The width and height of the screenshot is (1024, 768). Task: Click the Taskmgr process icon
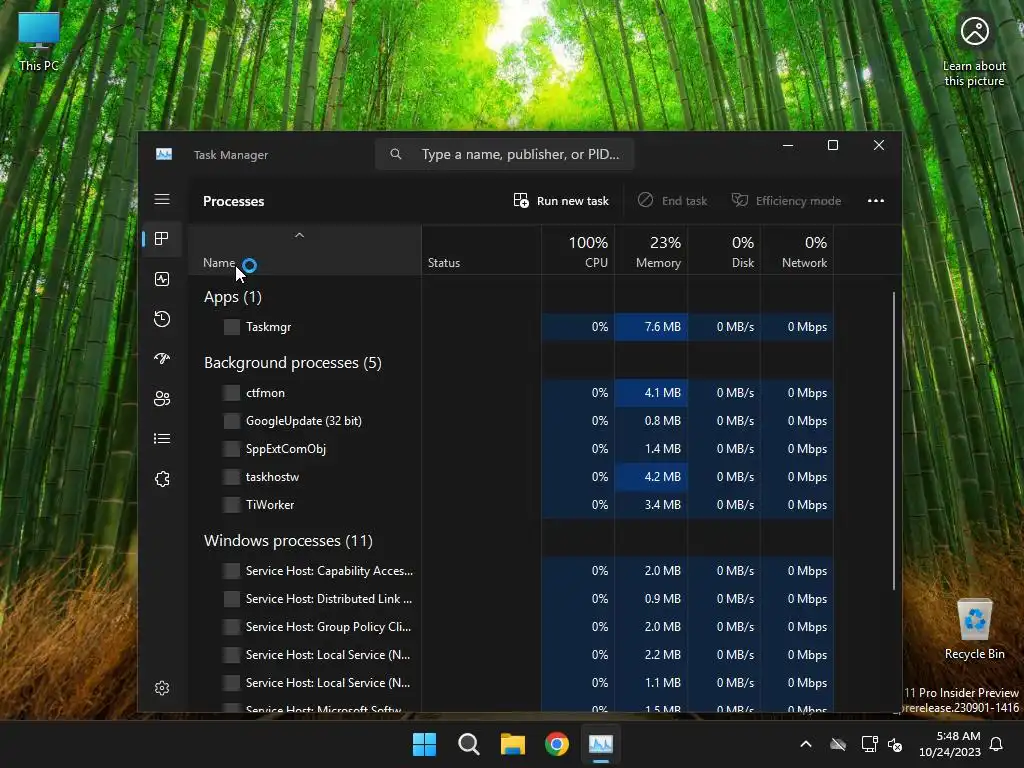tap(232, 327)
